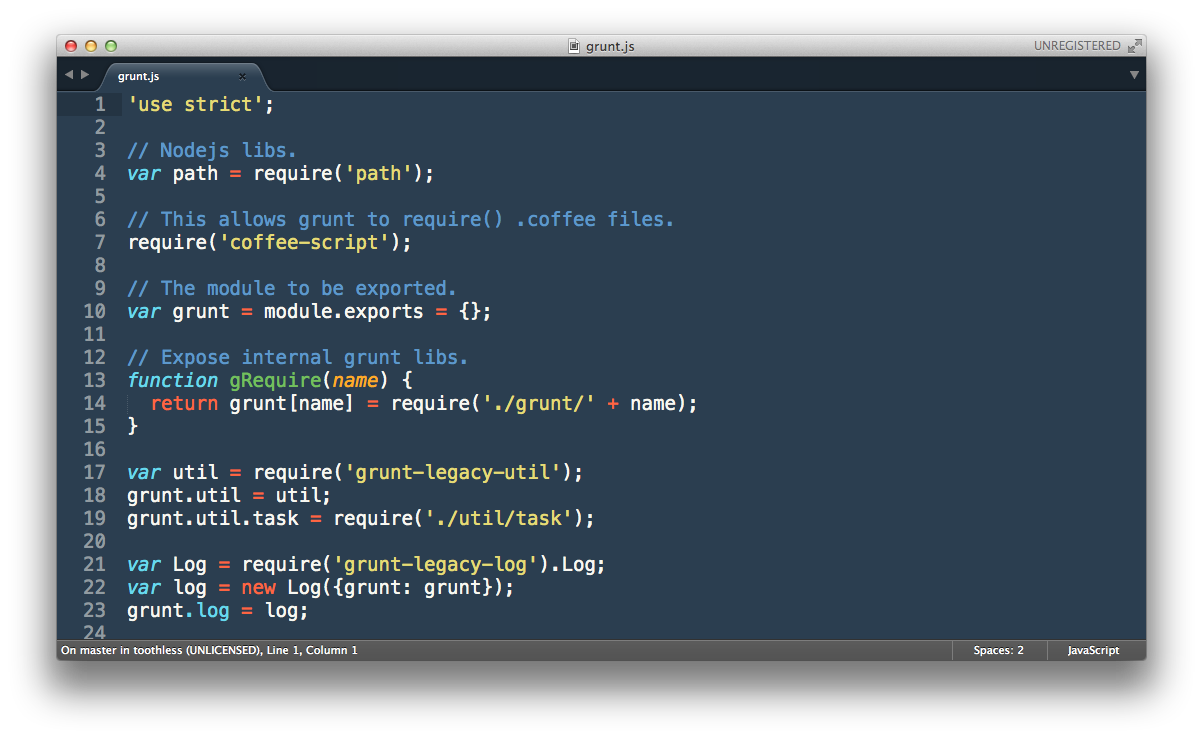Click 'path' variable name on line 4
Screen dimensions: 1203x739
pyautogui.click(x=195, y=173)
